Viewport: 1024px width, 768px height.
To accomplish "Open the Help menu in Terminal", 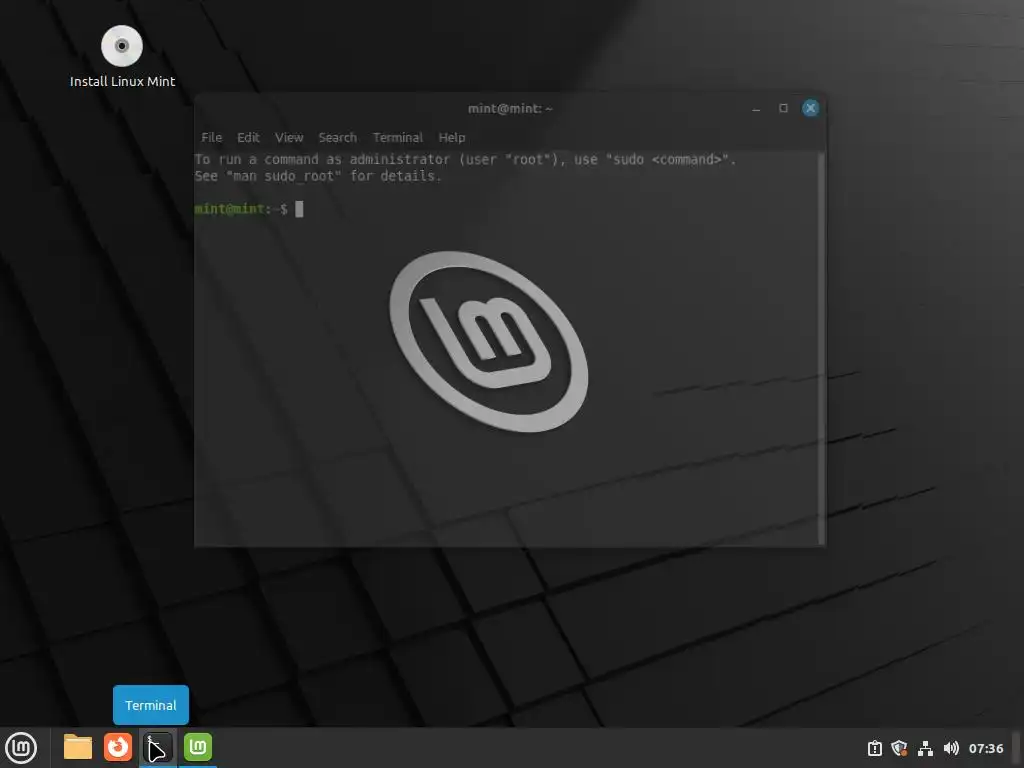I will click(452, 137).
